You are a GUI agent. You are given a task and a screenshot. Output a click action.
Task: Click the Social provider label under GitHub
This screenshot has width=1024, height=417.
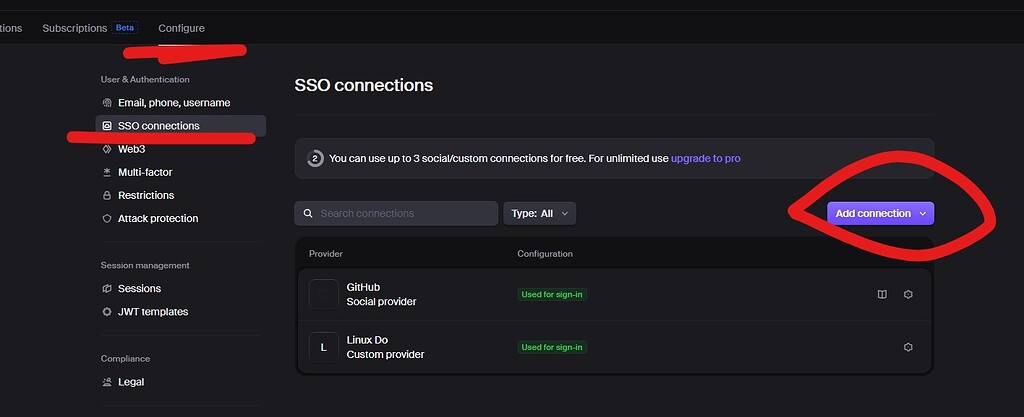pyautogui.click(x=381, y=301)
